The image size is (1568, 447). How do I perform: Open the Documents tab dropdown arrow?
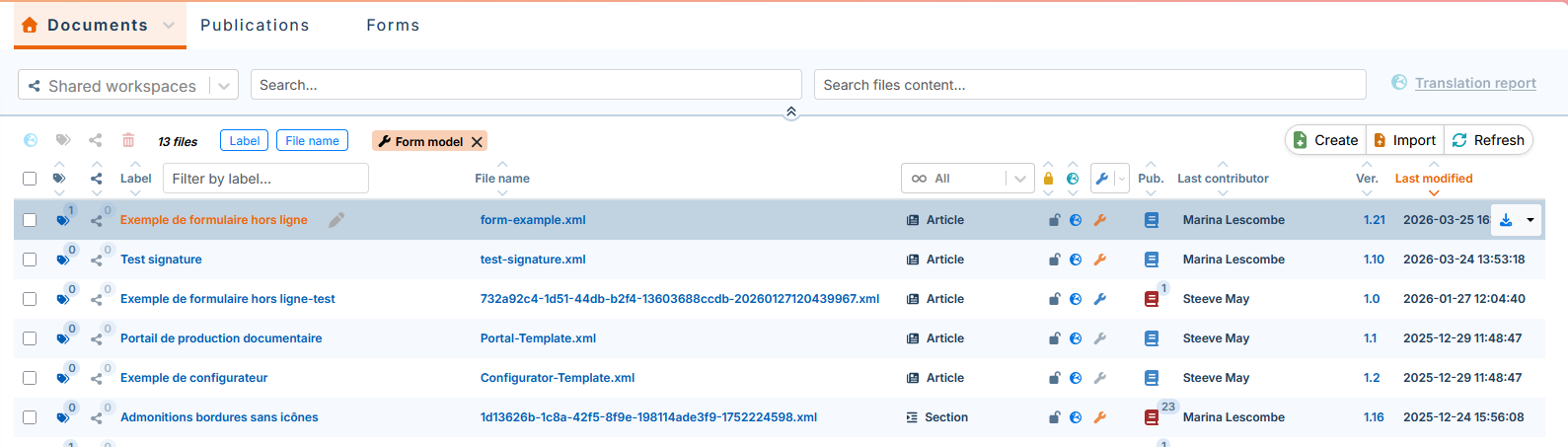point(169,26)
